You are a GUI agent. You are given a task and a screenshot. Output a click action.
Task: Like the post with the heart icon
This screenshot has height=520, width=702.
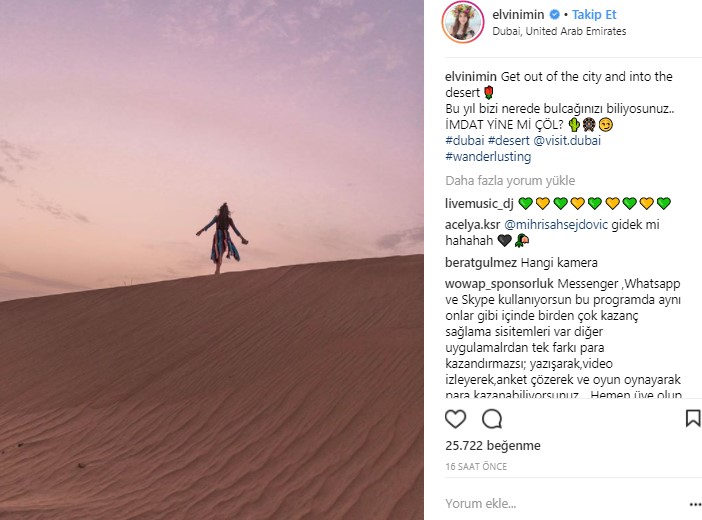pyautogui.click(x=455, y=419)
